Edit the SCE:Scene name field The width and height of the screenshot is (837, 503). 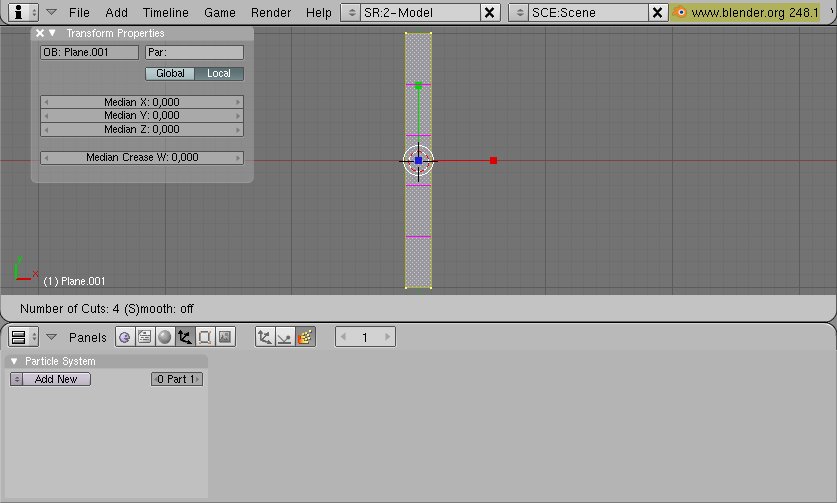tap(588, 12)
